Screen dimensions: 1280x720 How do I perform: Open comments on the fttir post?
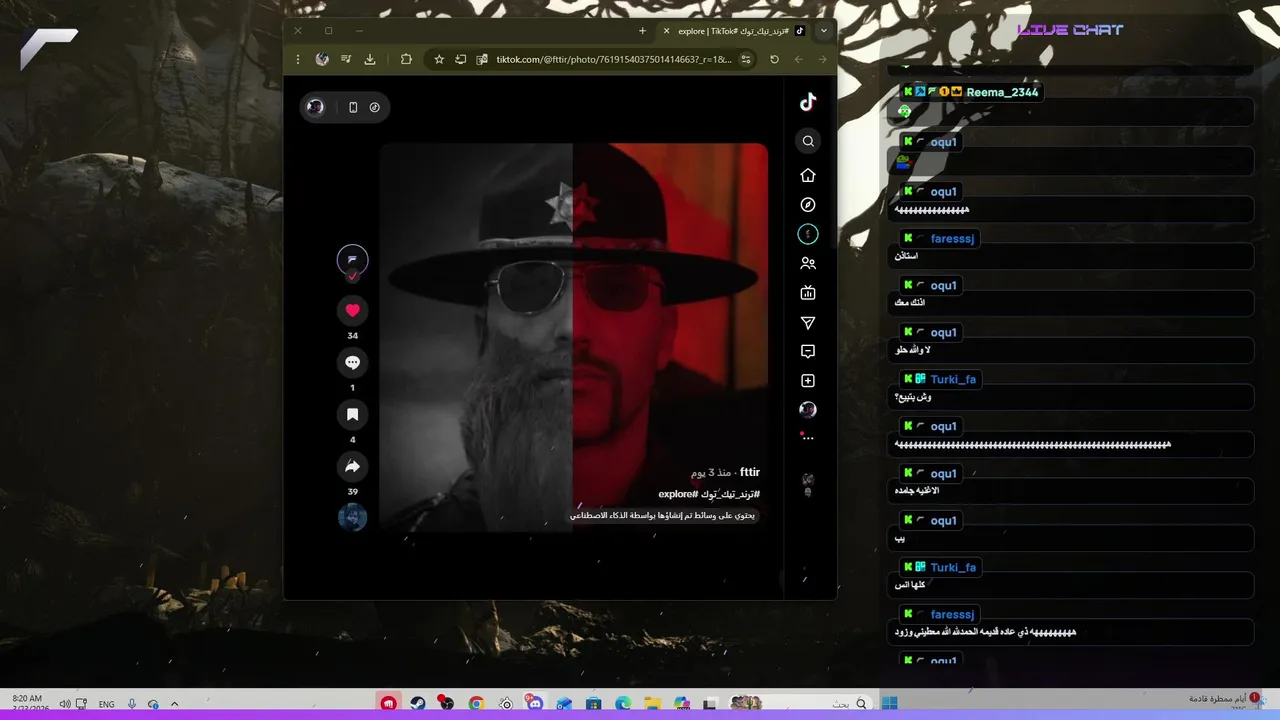click(352, 362)
